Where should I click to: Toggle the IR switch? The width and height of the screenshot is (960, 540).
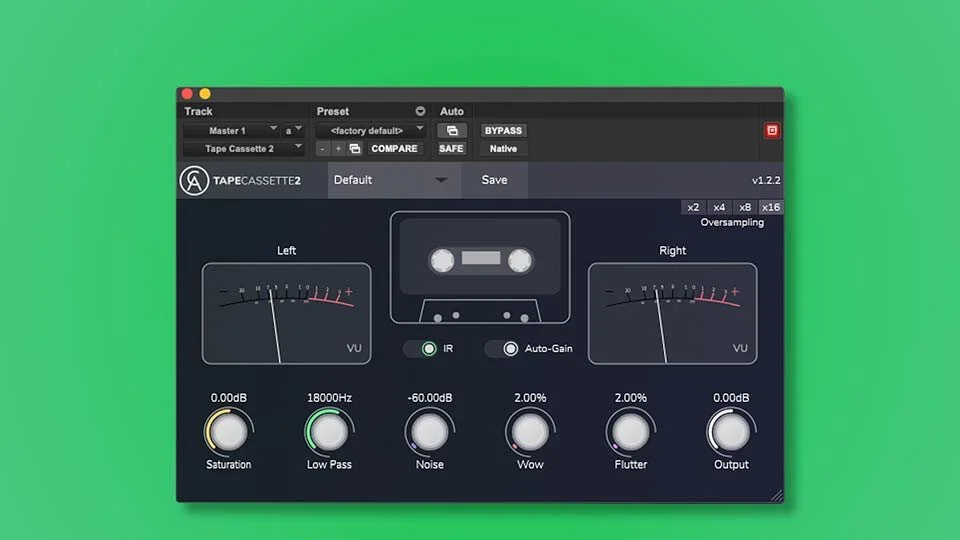coord(421,348)
